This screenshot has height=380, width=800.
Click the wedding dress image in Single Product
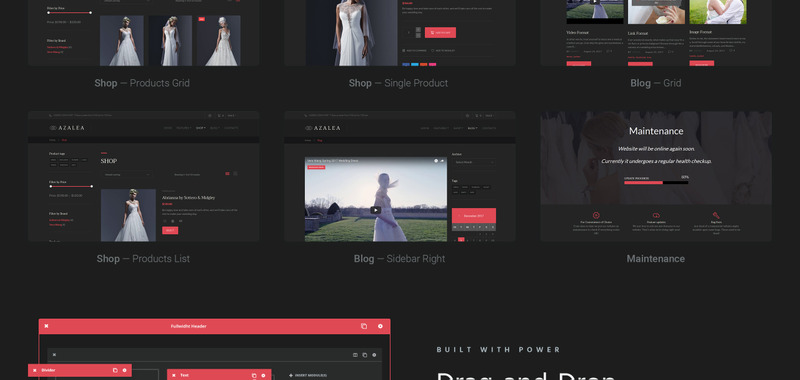[352, 33]
